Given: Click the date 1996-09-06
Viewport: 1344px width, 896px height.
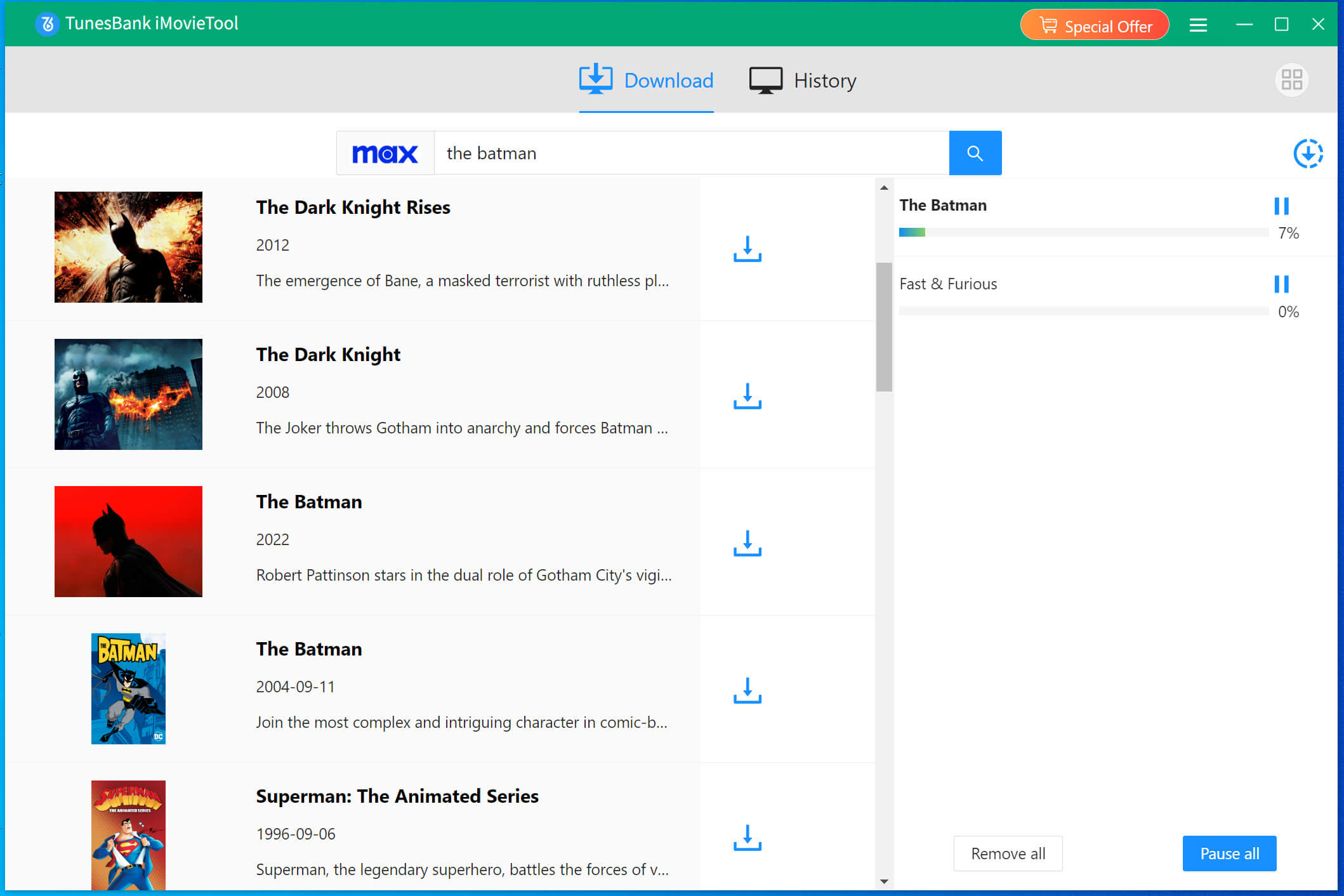Looking at the screenshot, I should coord(295,834).
